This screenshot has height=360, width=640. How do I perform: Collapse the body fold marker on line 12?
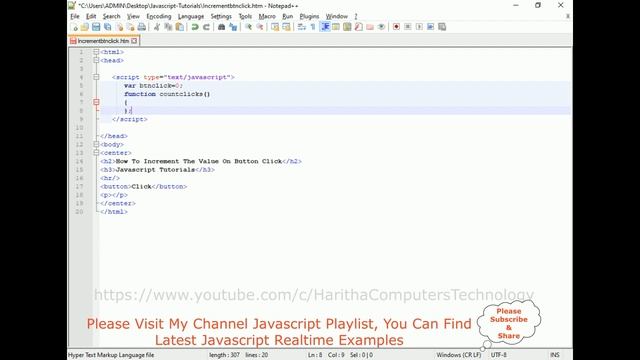tap(96, 144)
